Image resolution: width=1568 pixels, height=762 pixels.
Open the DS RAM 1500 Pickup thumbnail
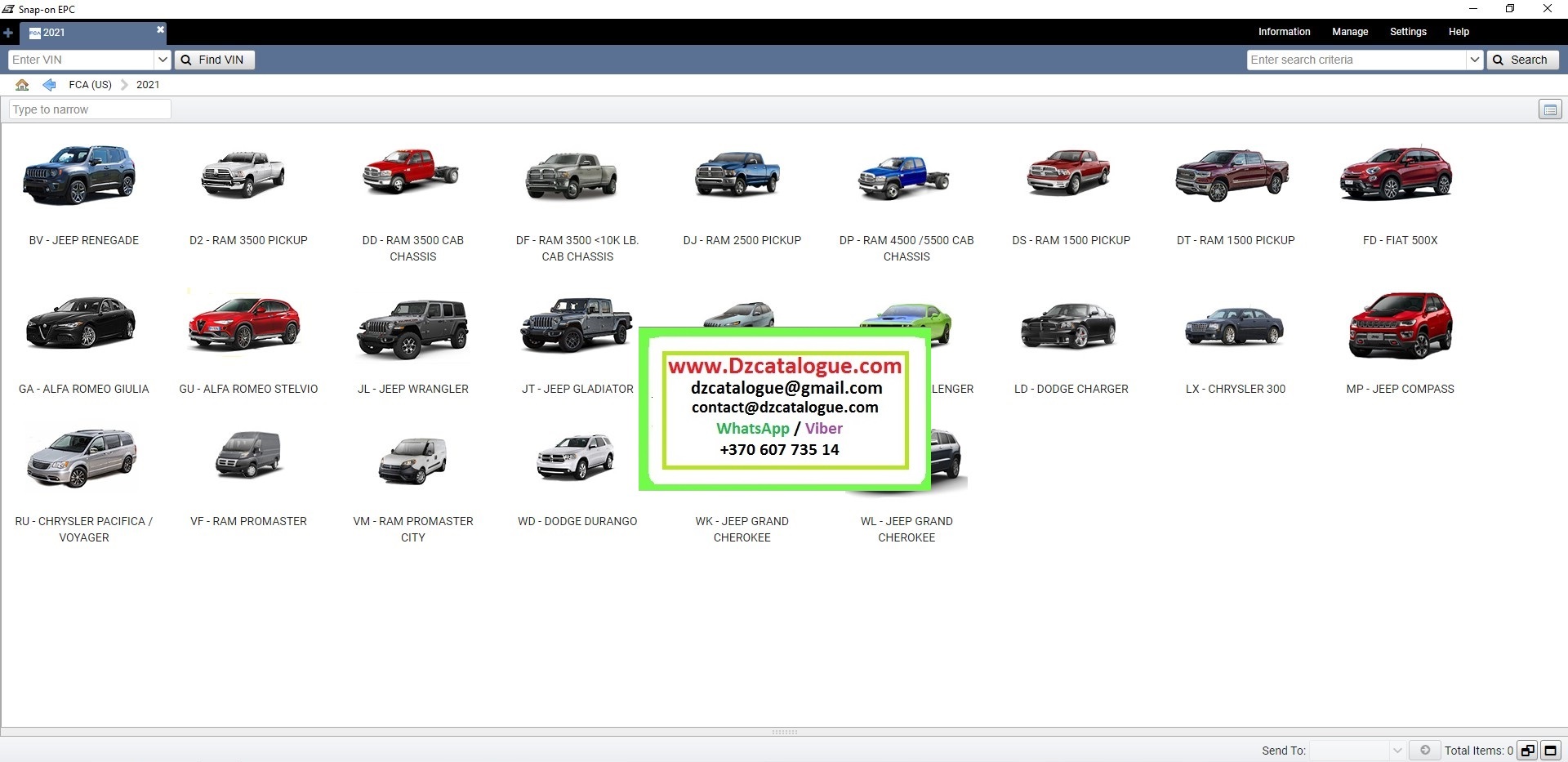(x=1069, y=172)
